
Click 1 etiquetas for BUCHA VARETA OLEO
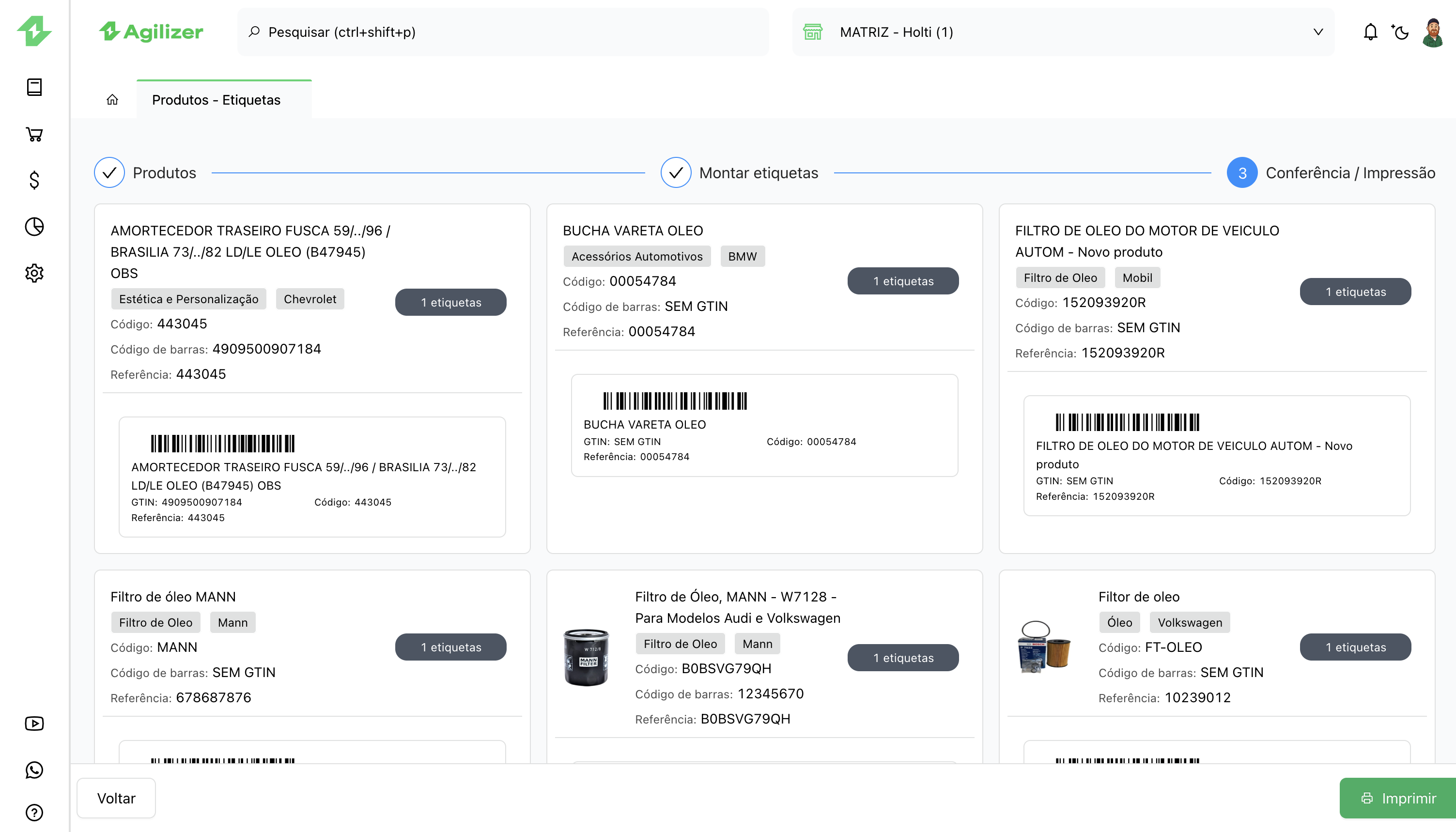(x=903, y=281)
